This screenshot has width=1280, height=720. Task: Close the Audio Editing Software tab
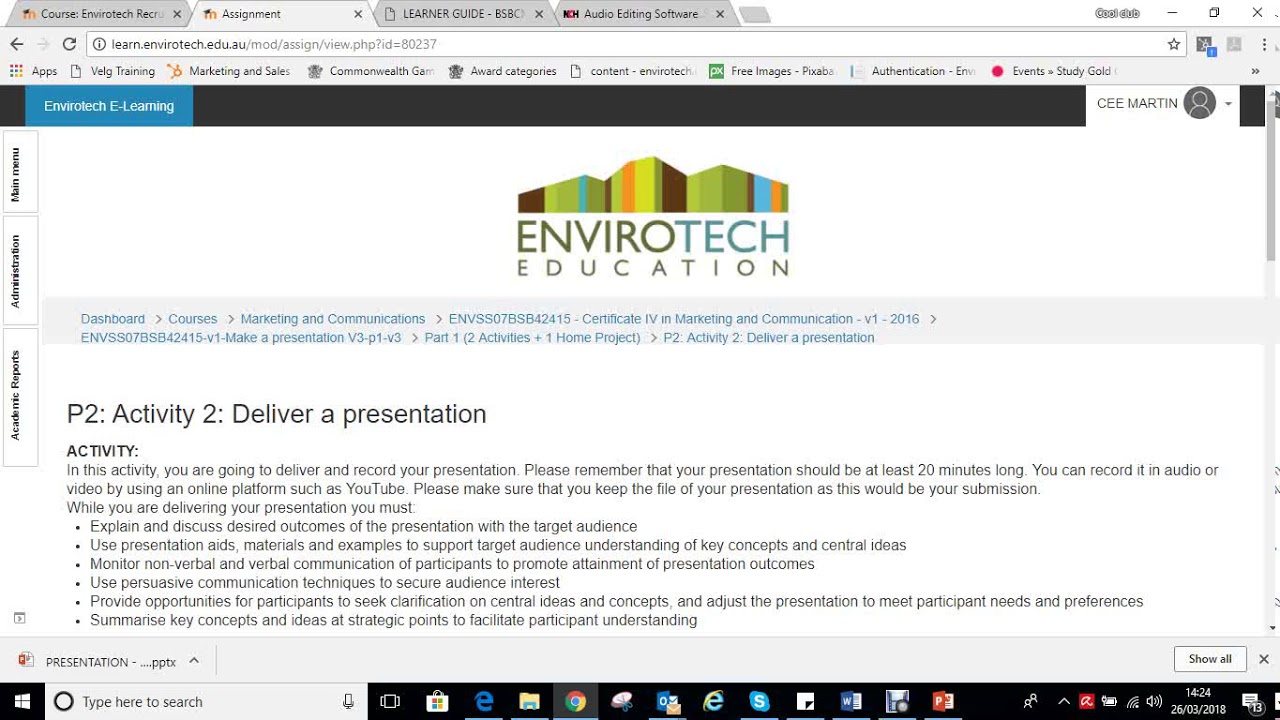pyautogui.click(x=720, y=14)
